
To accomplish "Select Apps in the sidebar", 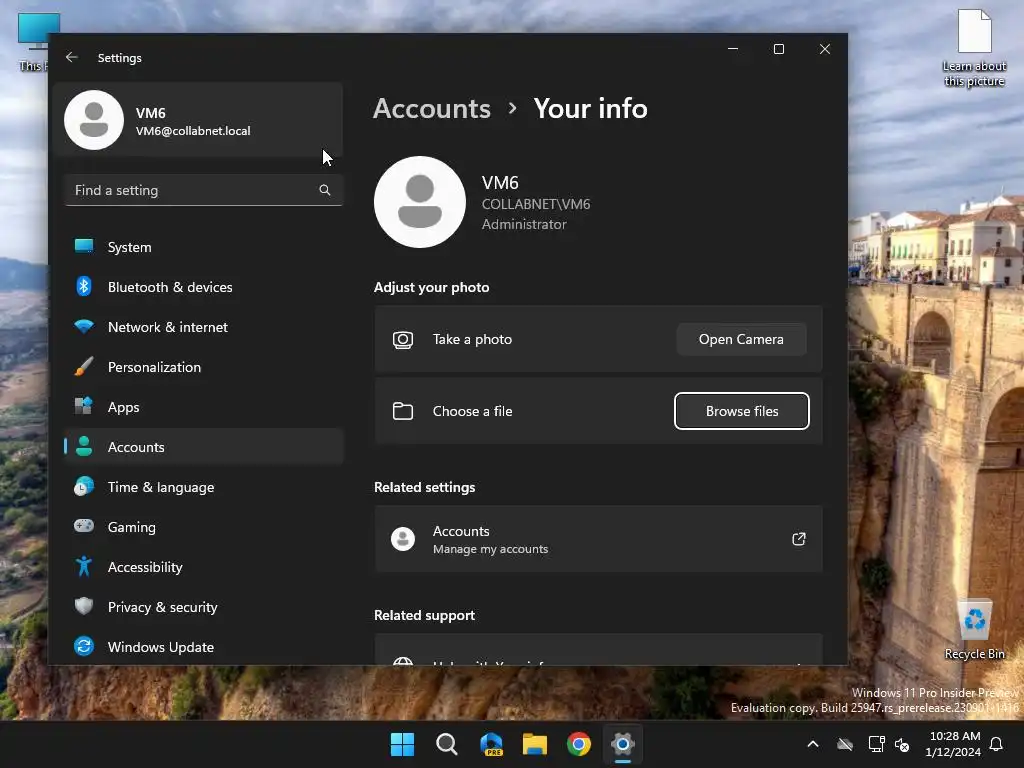I will (x=203, y=407).
